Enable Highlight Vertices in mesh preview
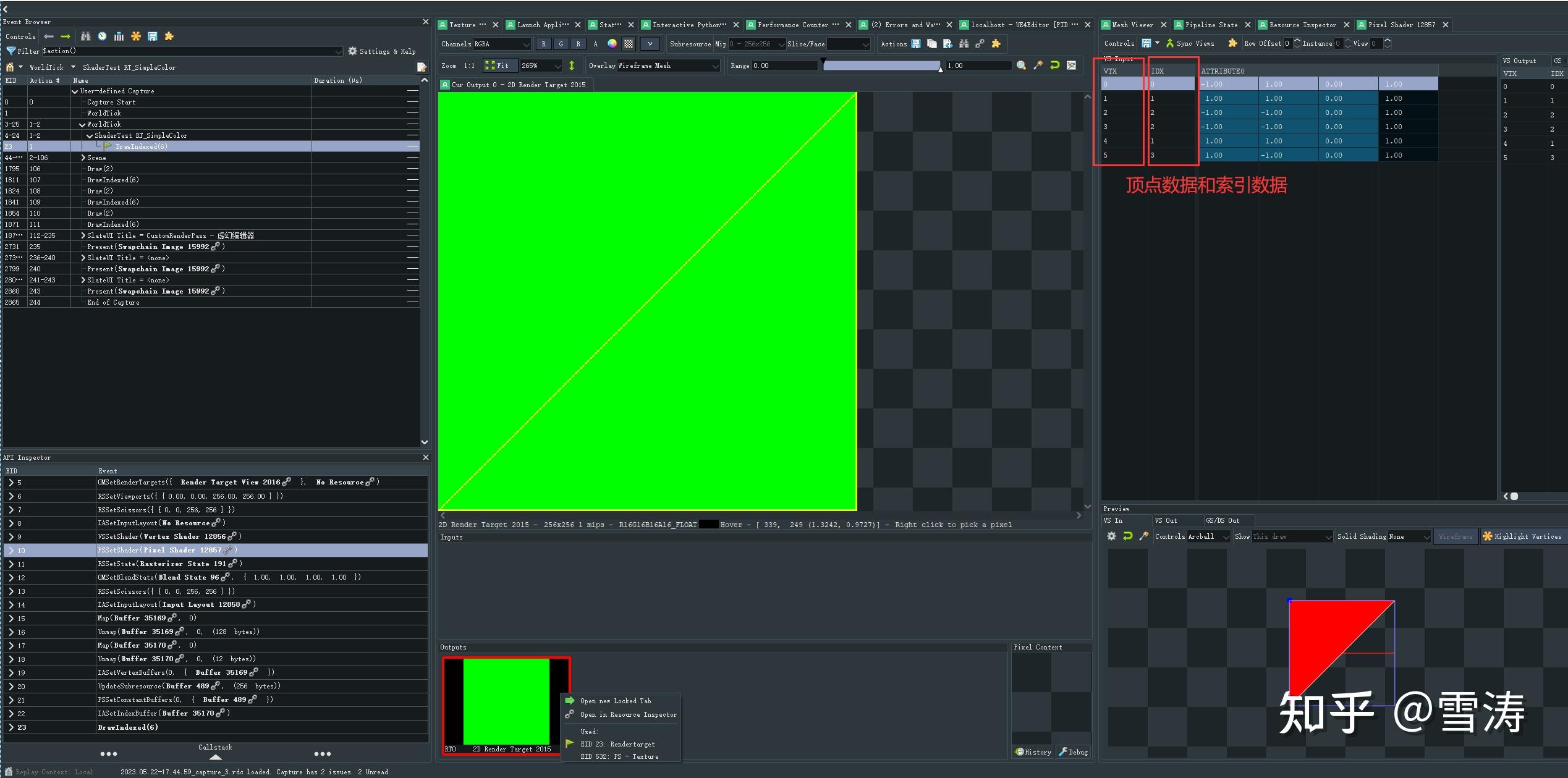Screen dimensions: 1568x778 tap(1522, 536)
